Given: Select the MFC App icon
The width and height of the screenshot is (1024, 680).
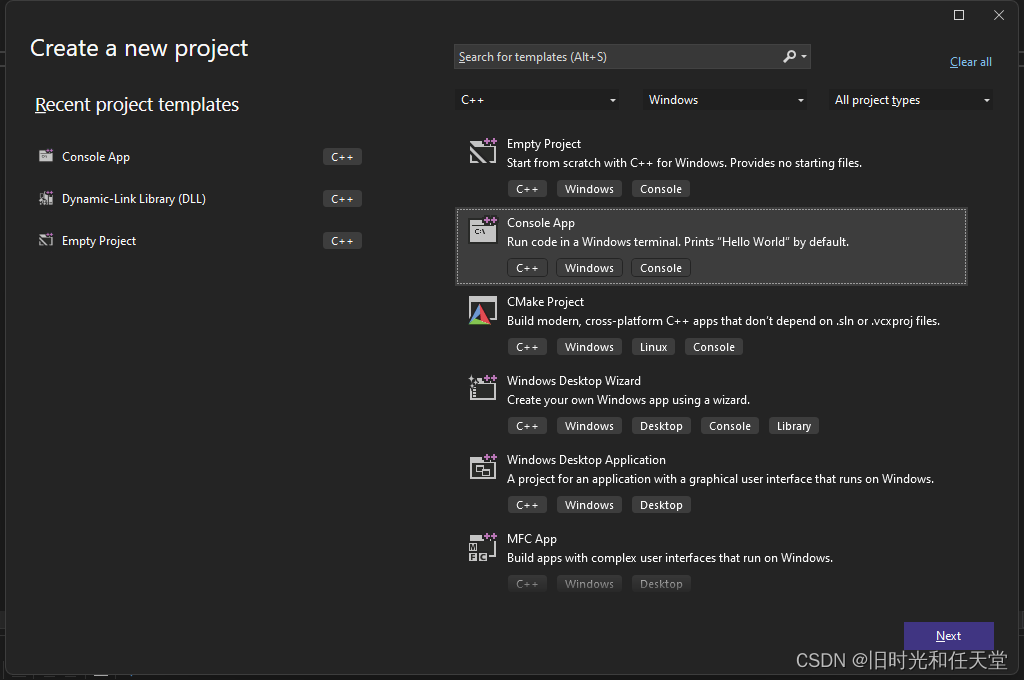Looking at the screenshot, I should tap(483, 547).
